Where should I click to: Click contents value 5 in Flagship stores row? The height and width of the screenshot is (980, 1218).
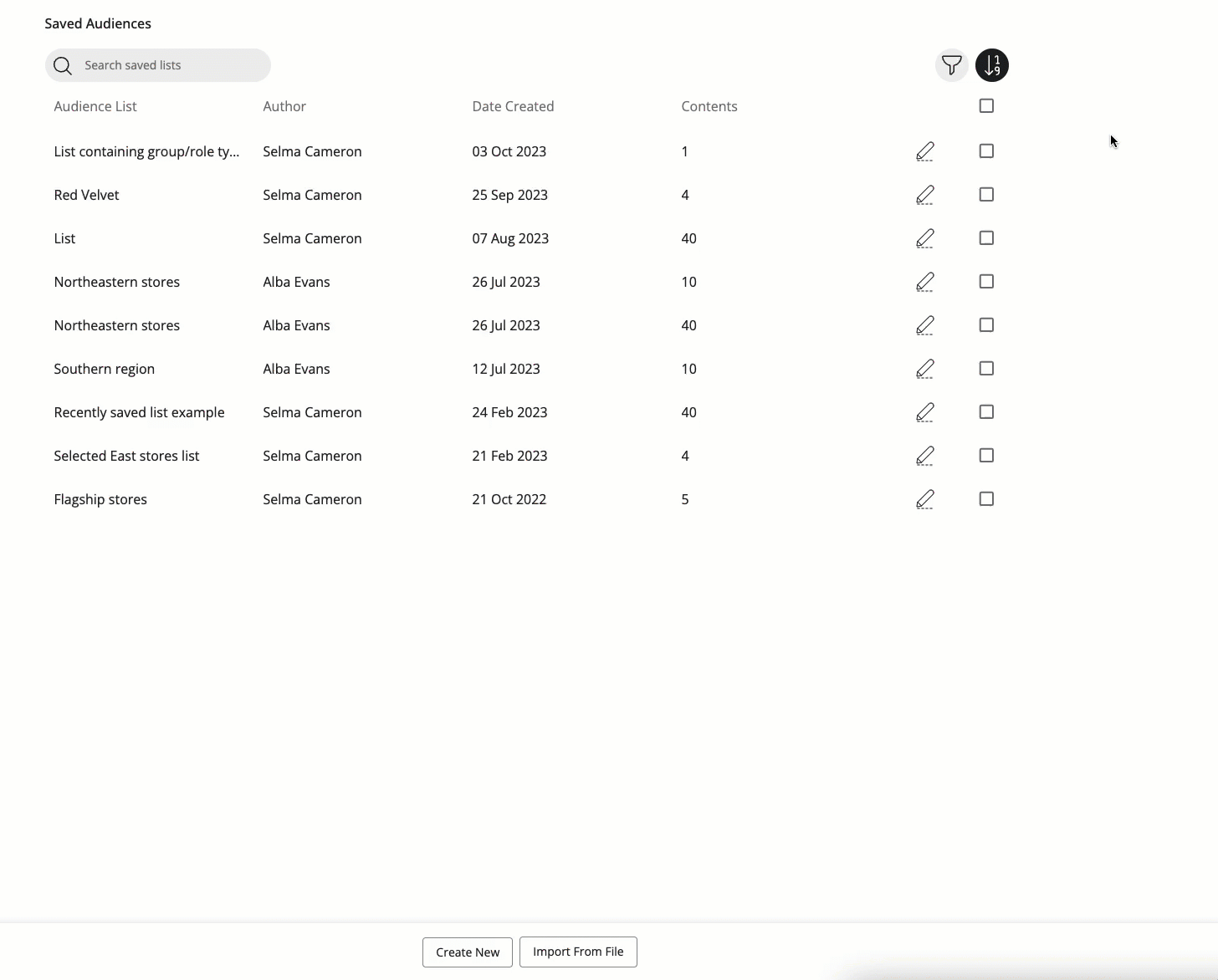685,499
